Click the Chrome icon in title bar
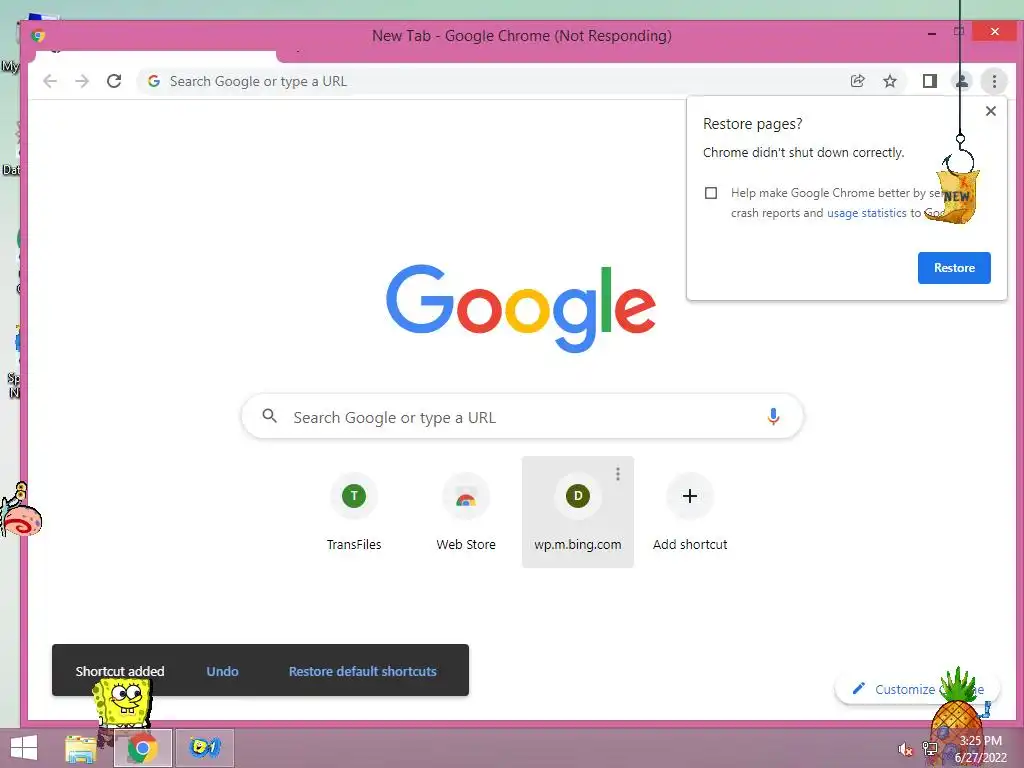1024x768 pixels. coord(38,36)
